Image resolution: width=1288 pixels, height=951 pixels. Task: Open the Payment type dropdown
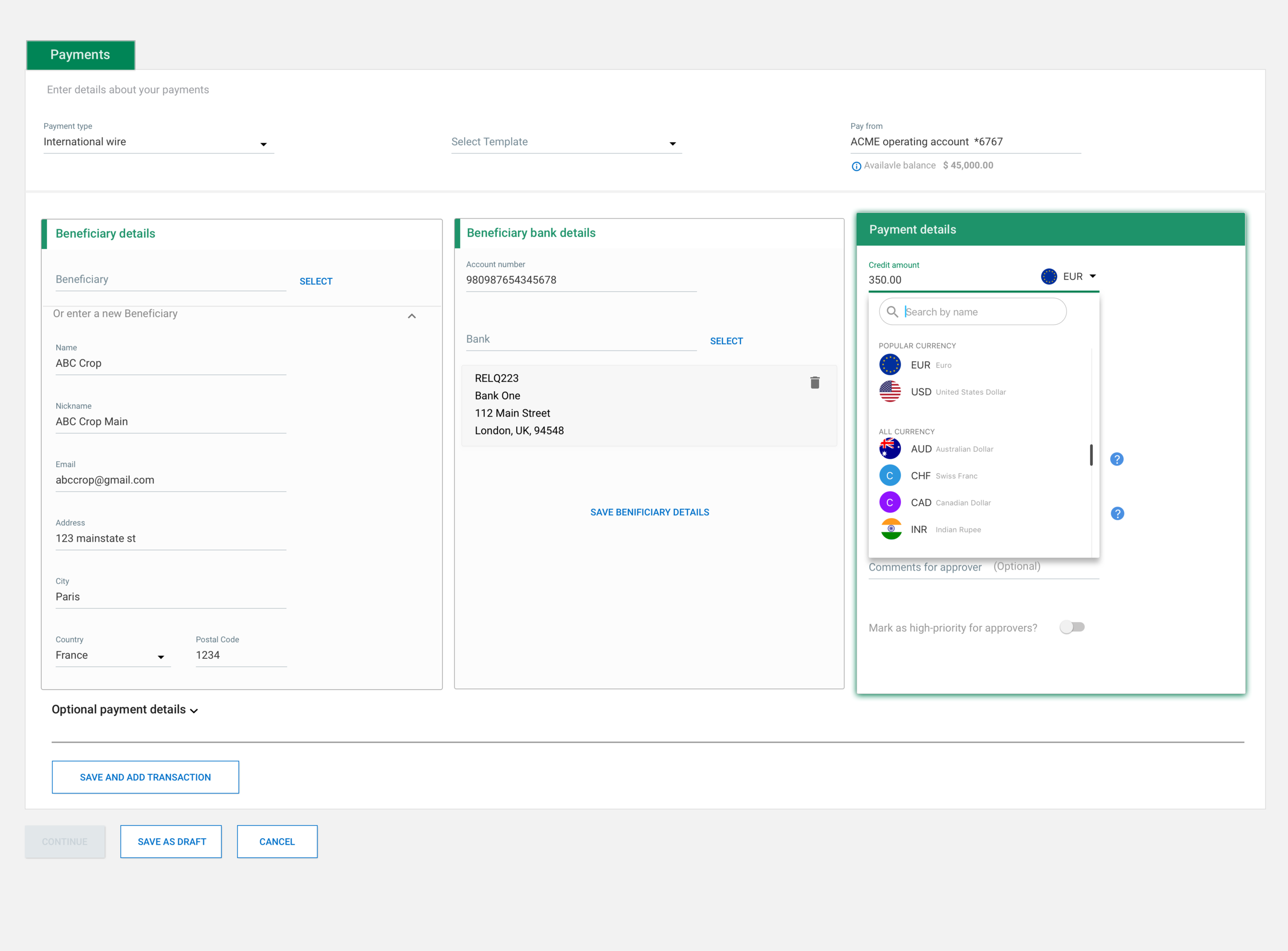pyautogui.click(x=263, y=144)
